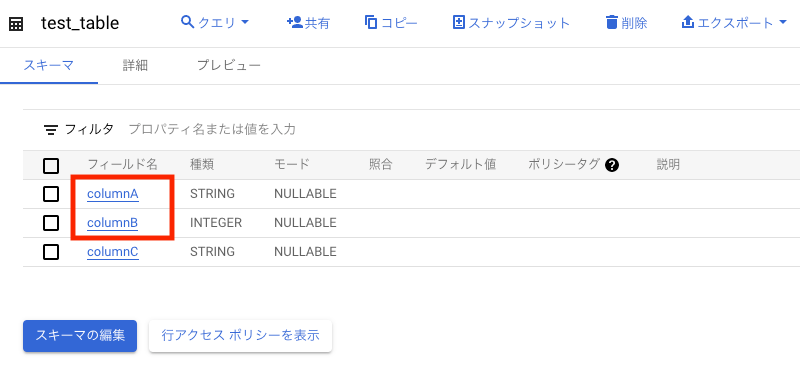The width and height of the screenshot is (800, 369).
Task: Open the columnC field link
Action: coord(113,252)
